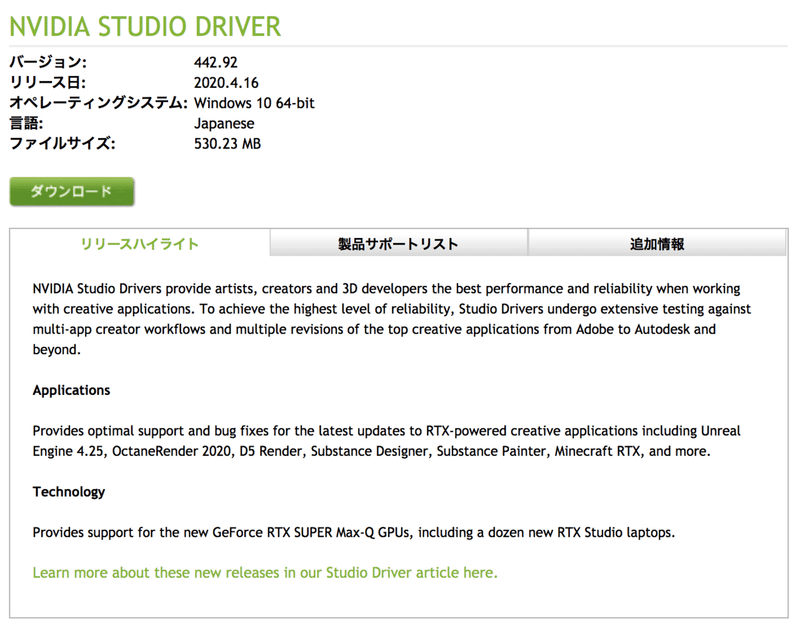This screenshot has height=634, width=800.
Task: Click the オペレーティングシステム: label
Action: tap(99, 103)
